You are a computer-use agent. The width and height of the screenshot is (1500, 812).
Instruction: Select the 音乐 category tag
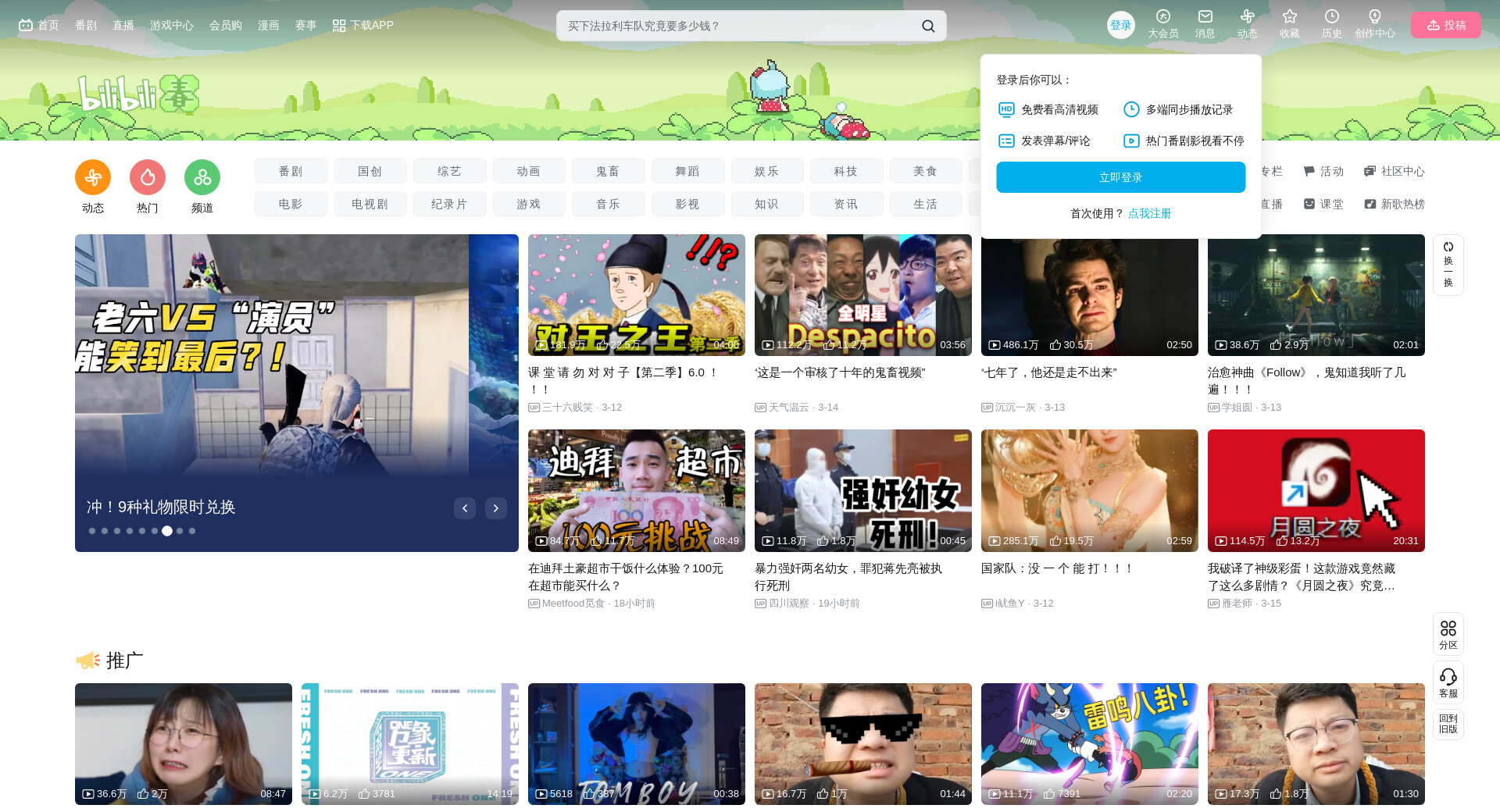[608, 204]
